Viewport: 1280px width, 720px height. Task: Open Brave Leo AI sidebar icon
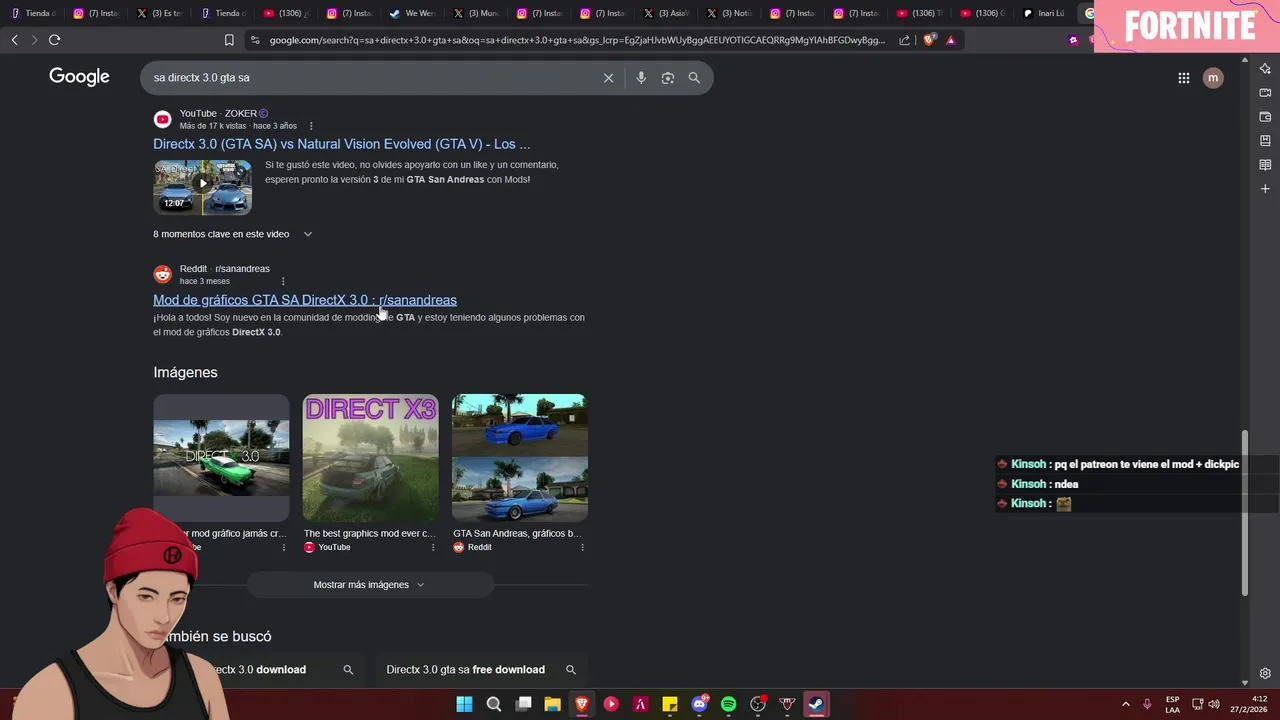coord(1265,69)
